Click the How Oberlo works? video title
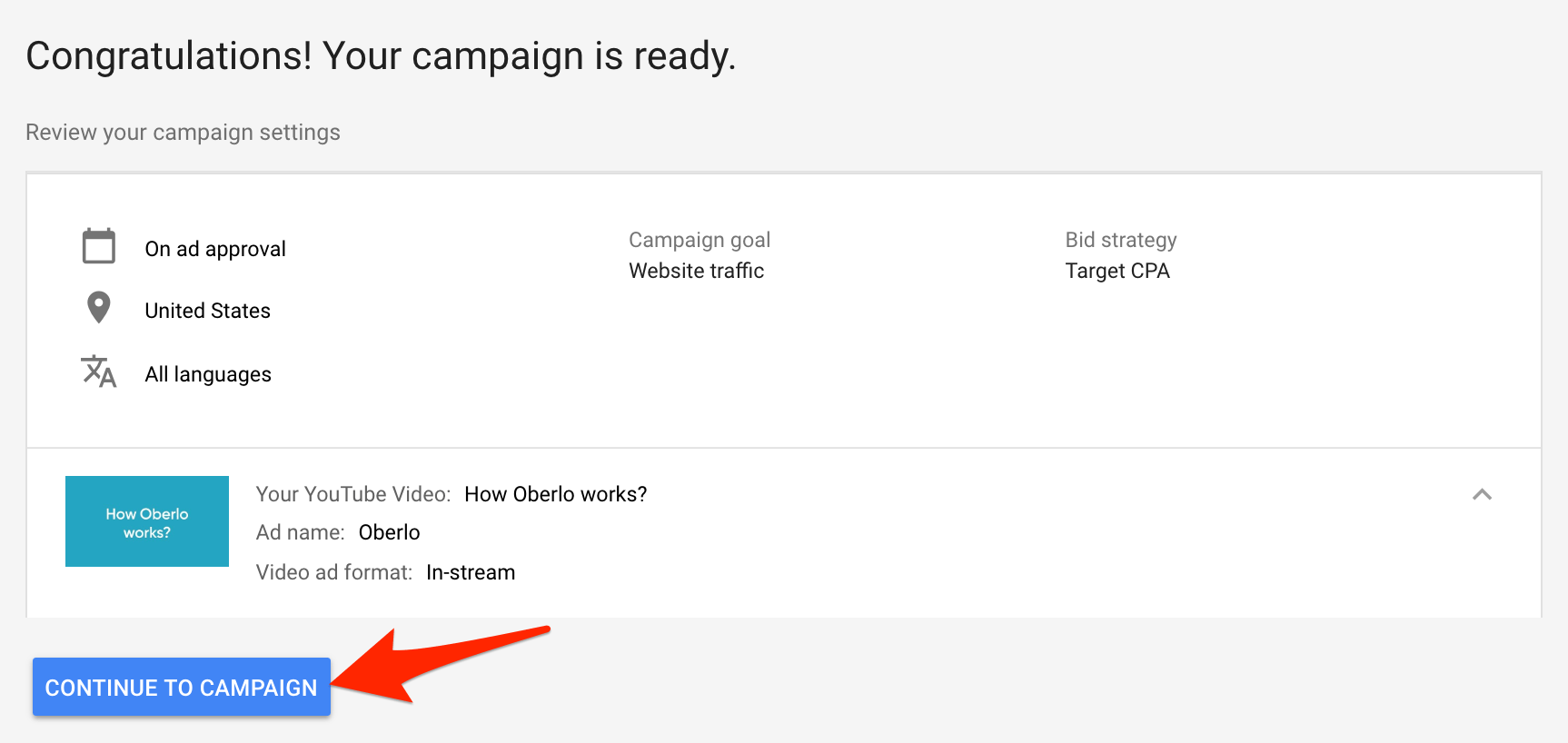1568x743 pixels. 556,494
